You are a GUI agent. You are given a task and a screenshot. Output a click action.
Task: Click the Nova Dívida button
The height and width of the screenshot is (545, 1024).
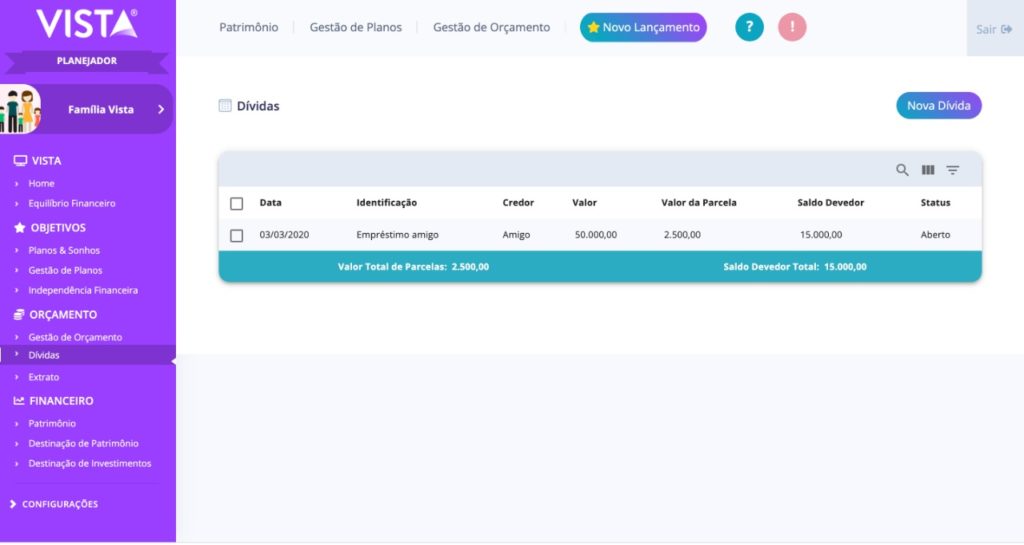938,106
